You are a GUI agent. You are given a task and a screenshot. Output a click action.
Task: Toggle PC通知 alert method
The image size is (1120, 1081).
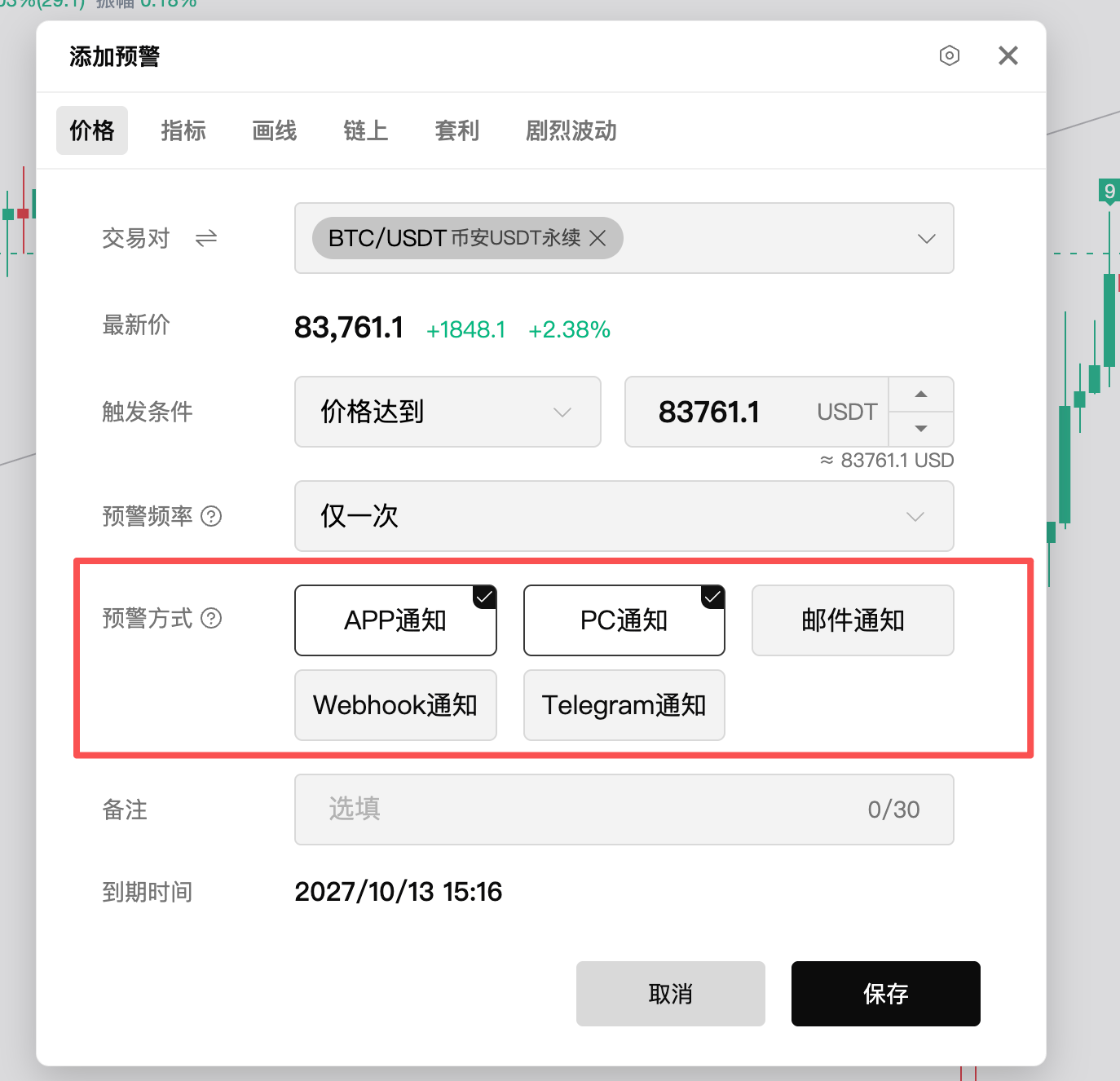point(624,620)
